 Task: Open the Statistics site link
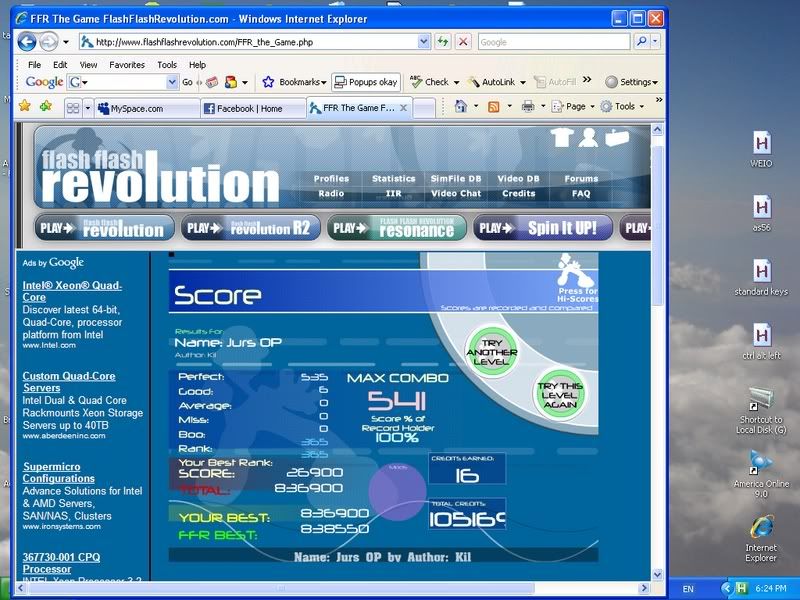(x=393, y=179)
